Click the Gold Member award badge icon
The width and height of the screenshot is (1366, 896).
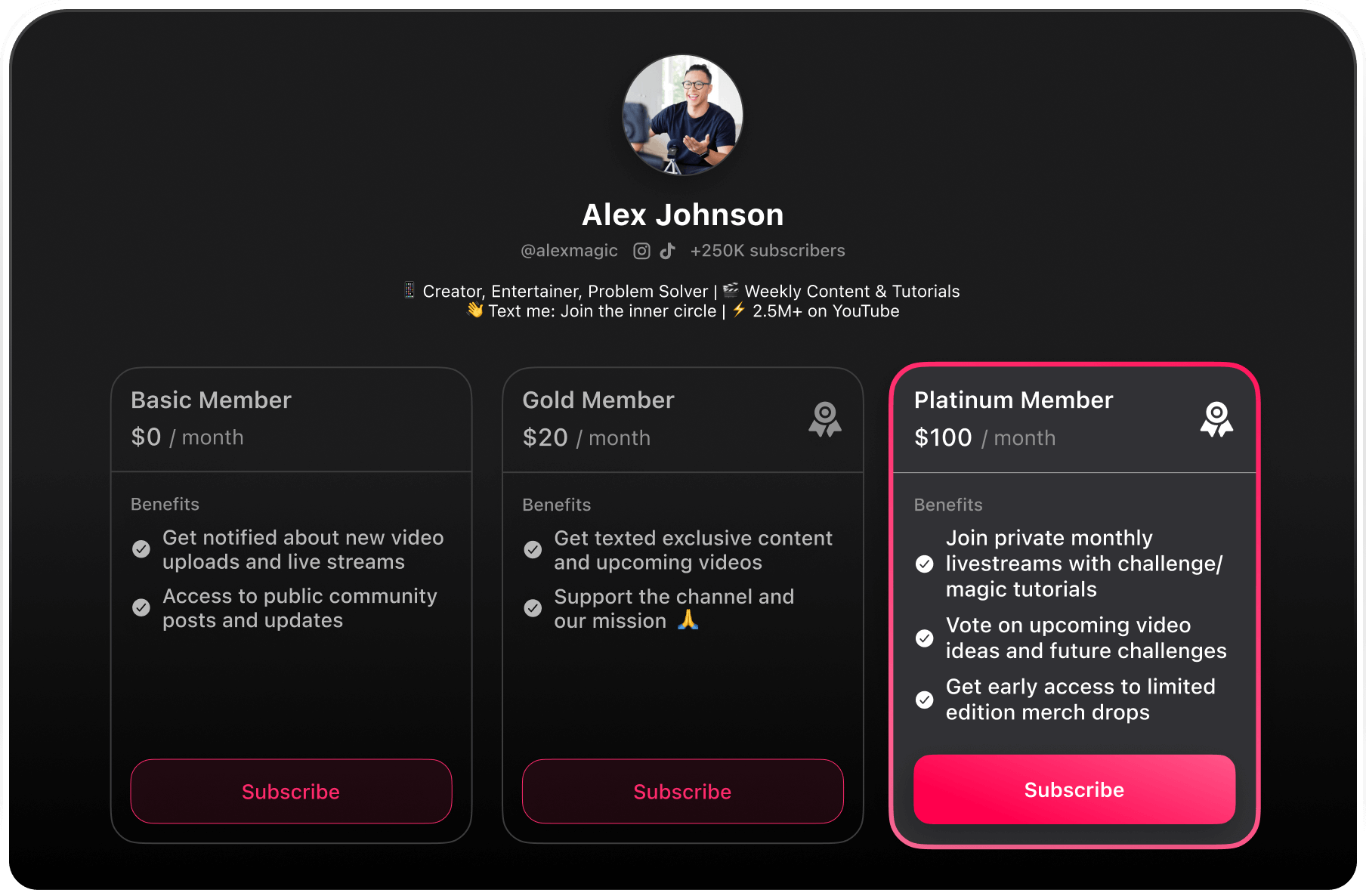pyautogui.click(x=824, y=419)
